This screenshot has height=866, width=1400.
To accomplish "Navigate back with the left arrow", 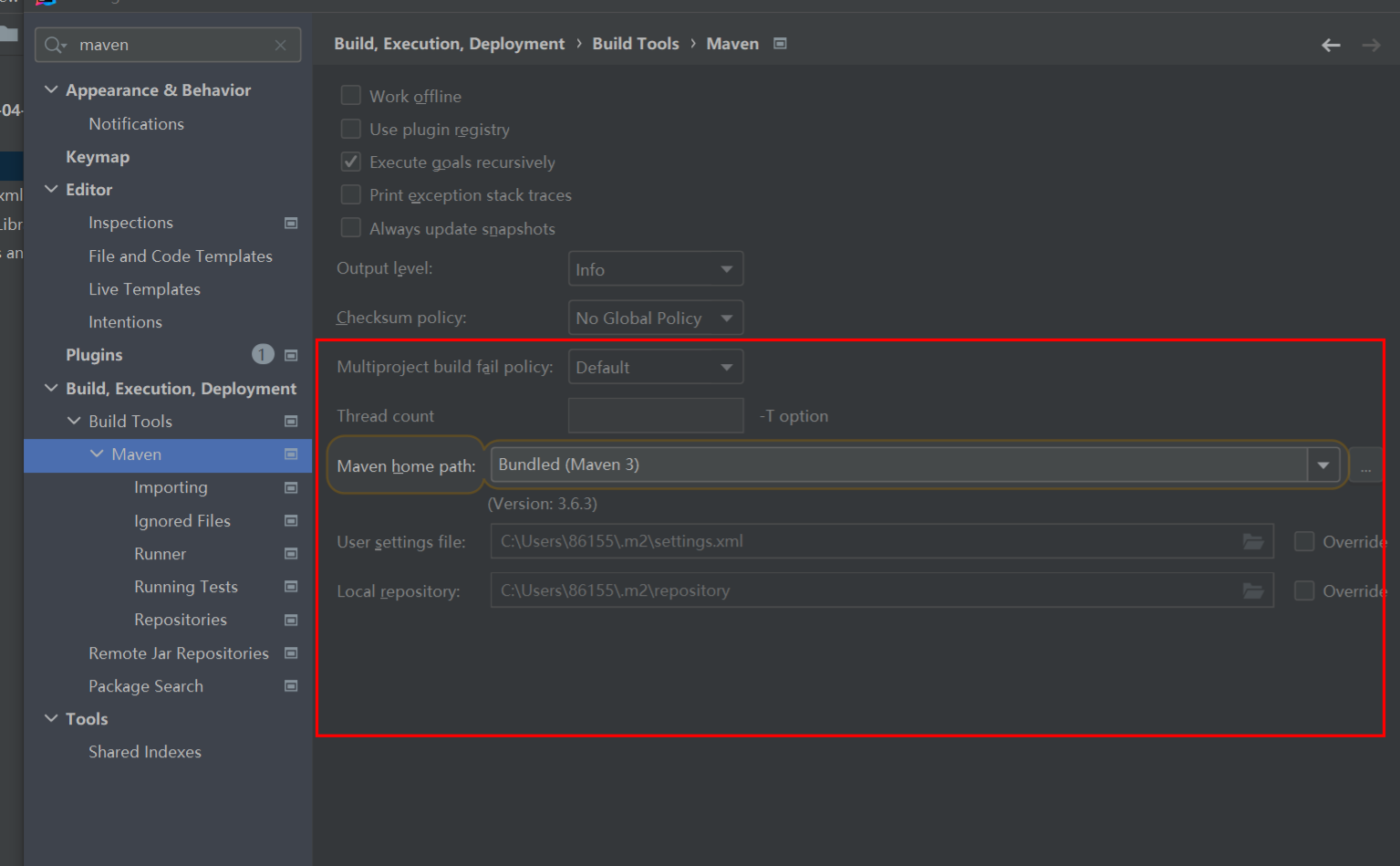I will 1331,45.
